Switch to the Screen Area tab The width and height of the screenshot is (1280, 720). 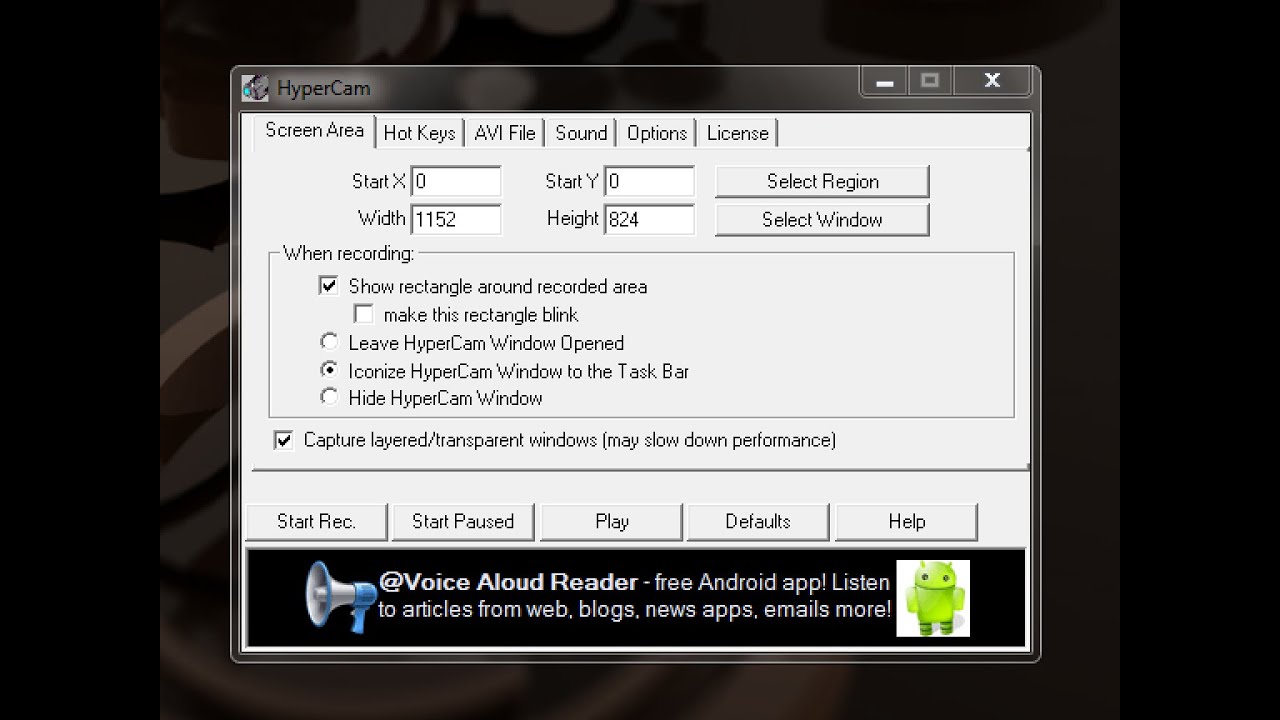pyautogui.click(x=314, y=131)
